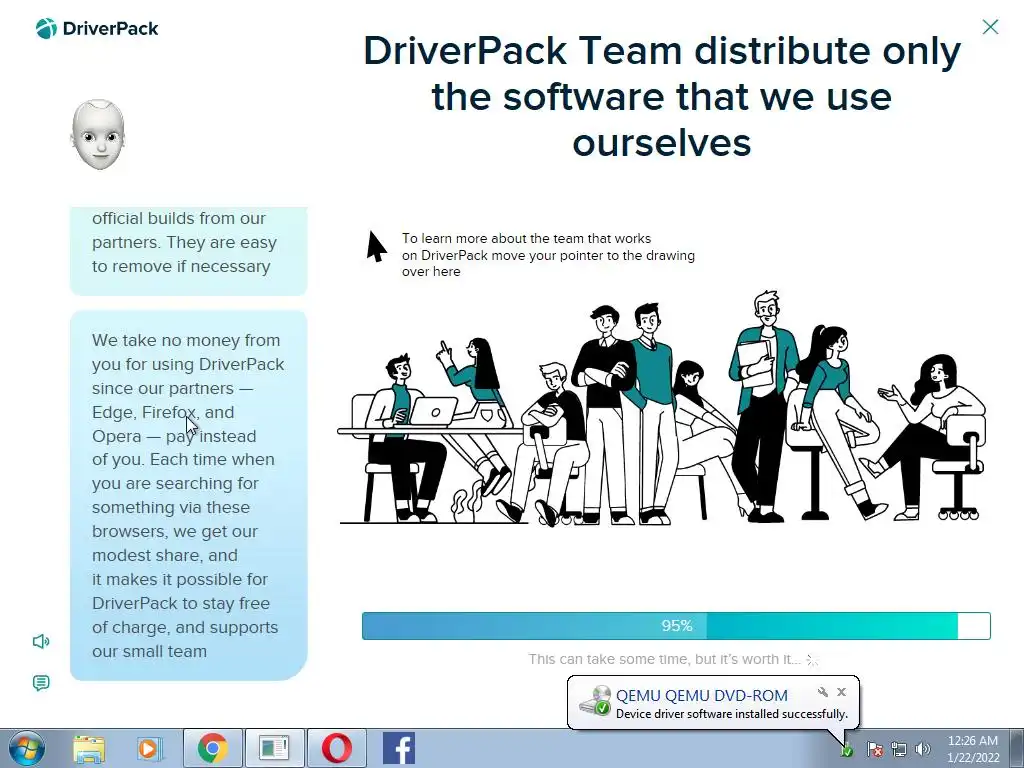Click the "We take no money" chat bubble
1024x768 pixels.
(188, 496)
